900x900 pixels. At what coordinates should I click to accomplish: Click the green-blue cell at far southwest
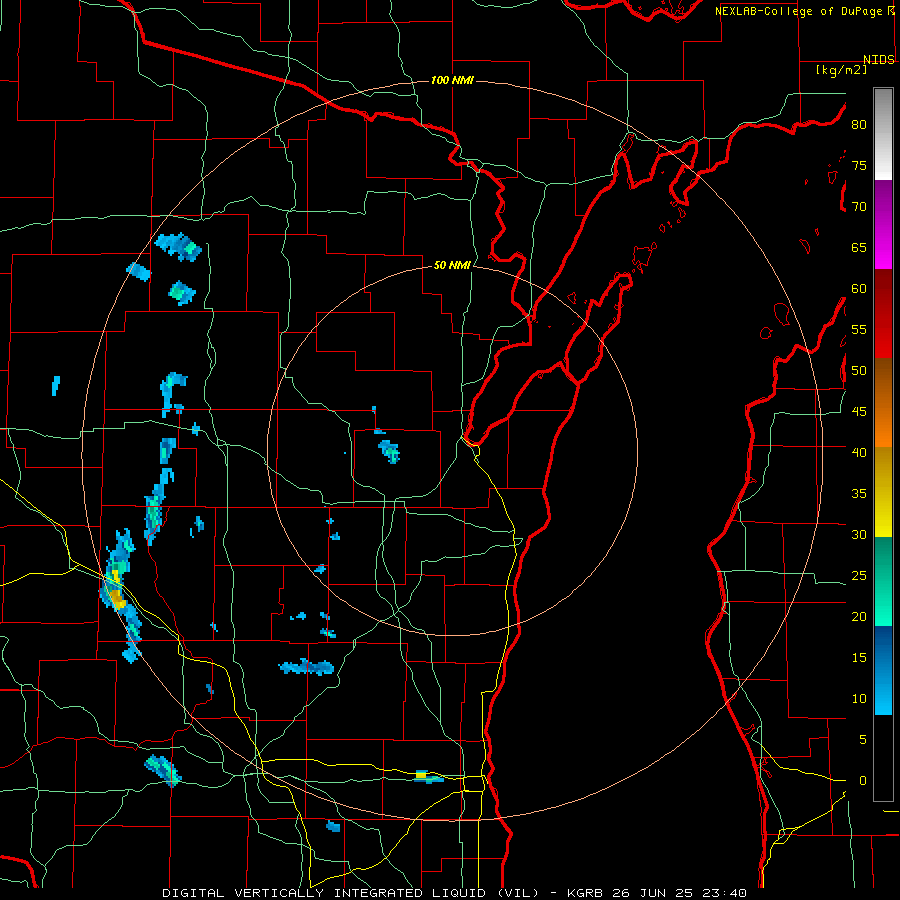tap(164, 770)
